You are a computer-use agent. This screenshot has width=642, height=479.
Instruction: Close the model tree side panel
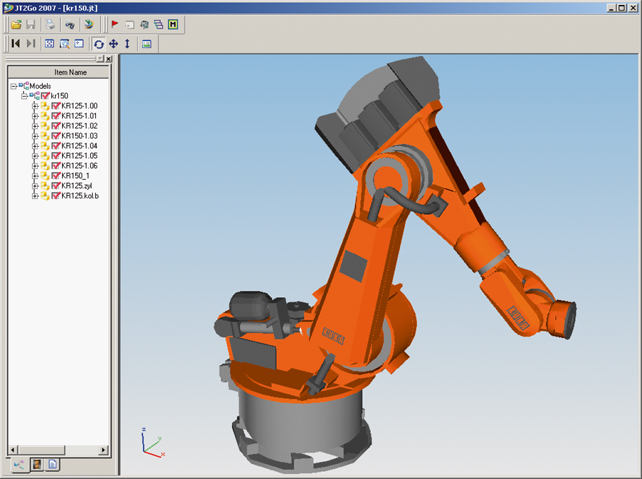pos(109,59)
